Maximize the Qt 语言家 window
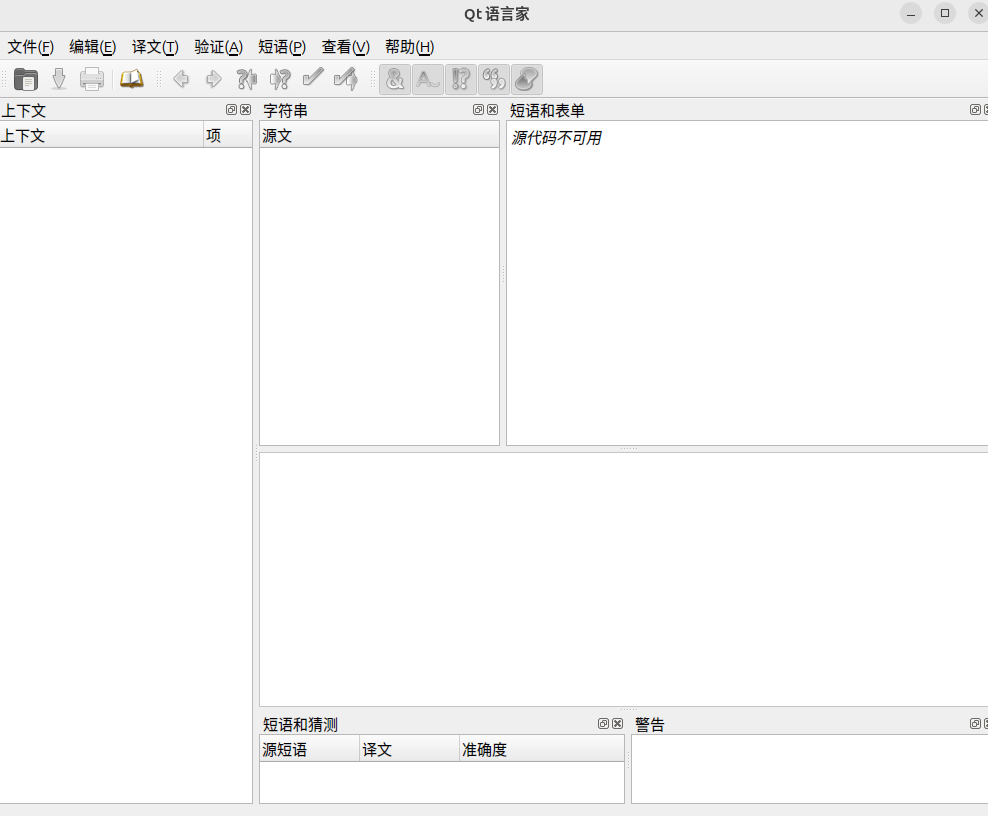The width and height of the screenshot is (988, 816). 945,13
